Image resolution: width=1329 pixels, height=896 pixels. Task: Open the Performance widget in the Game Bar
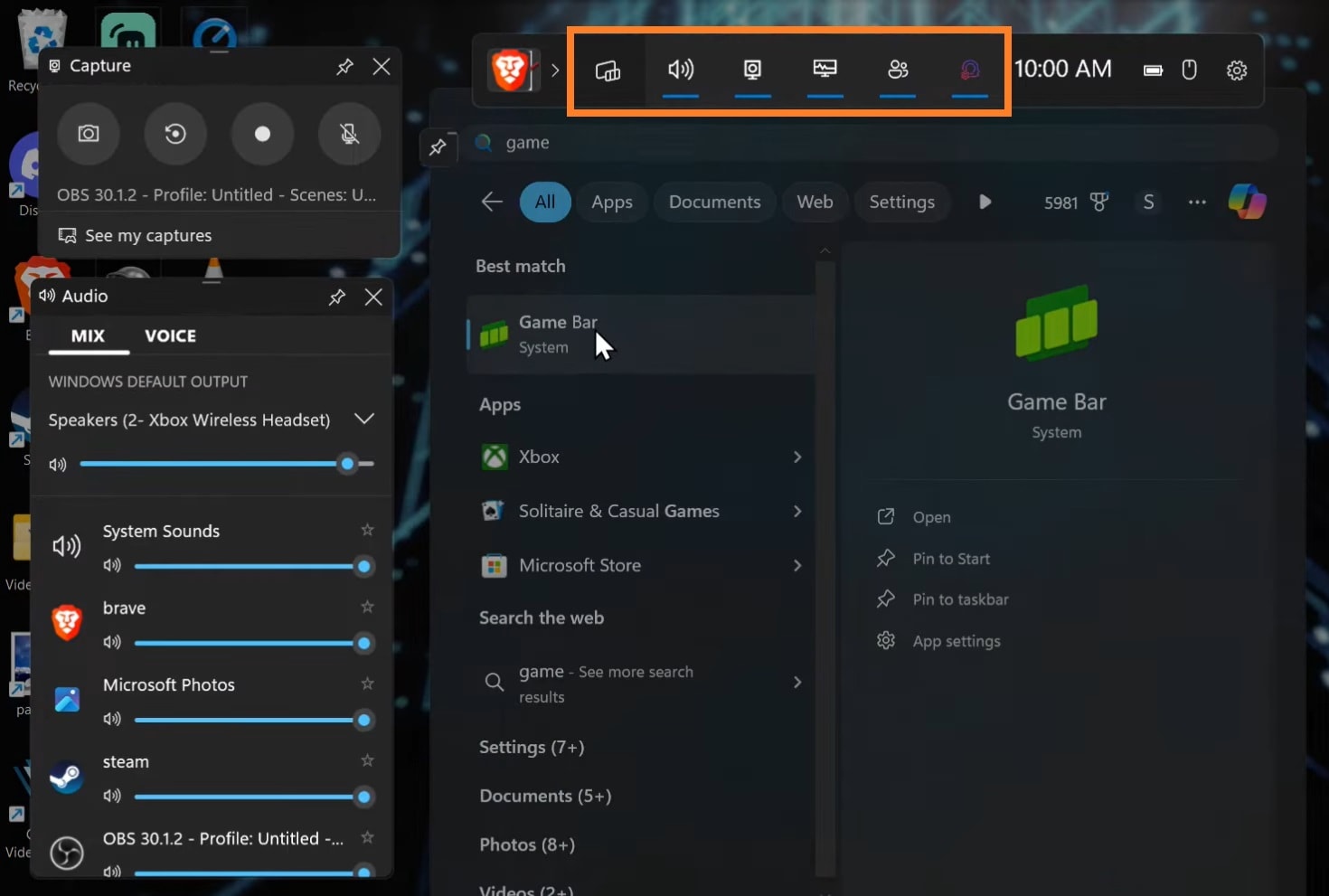pos(825,70)
